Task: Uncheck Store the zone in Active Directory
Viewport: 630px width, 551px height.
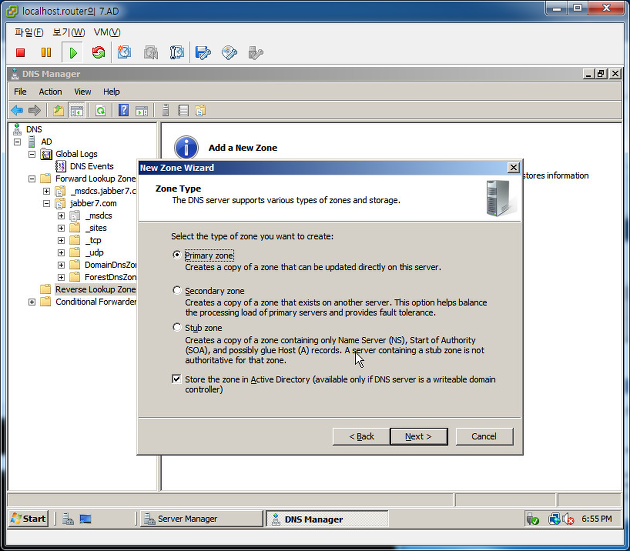Action: tap(176, 379)
